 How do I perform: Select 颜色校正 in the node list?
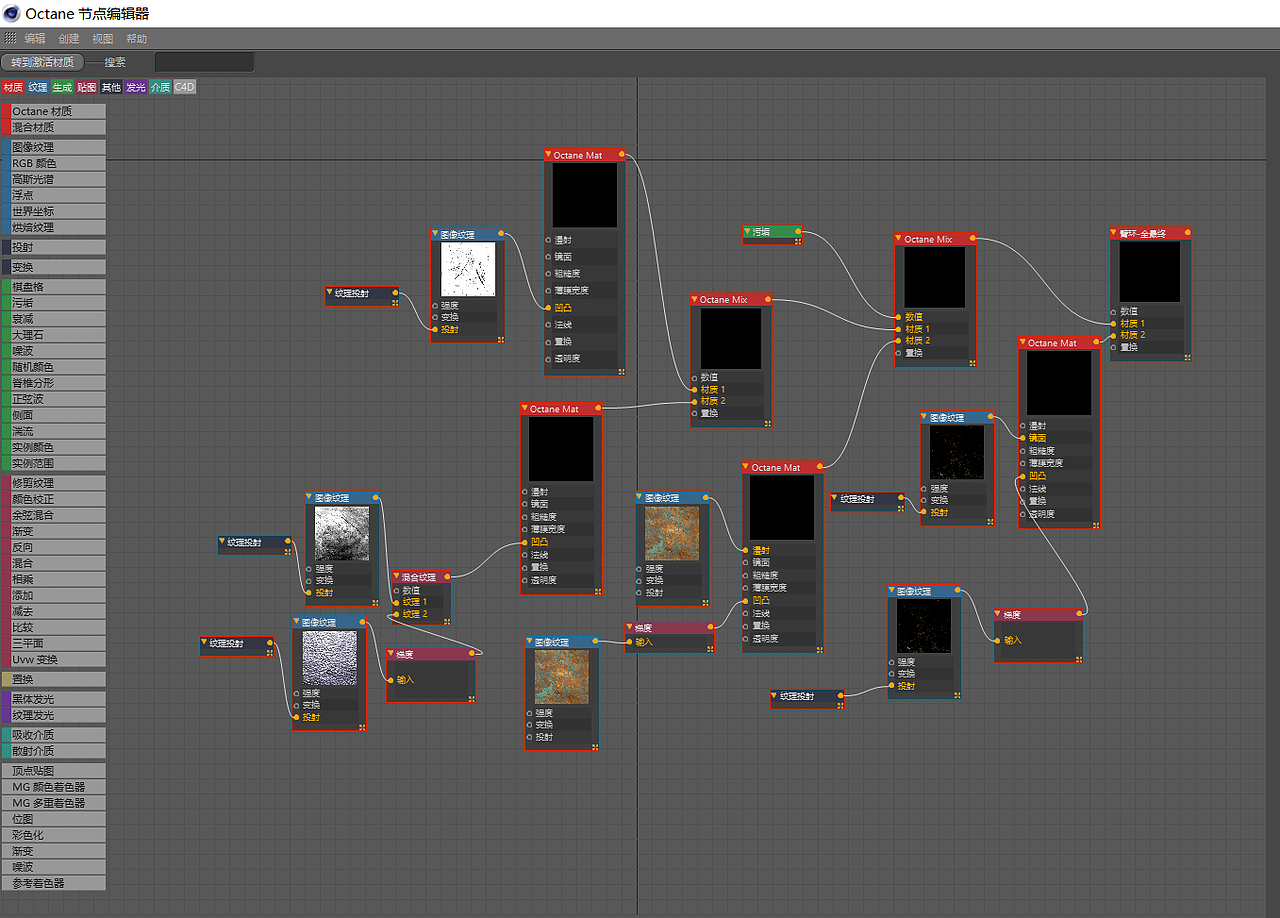54,499
